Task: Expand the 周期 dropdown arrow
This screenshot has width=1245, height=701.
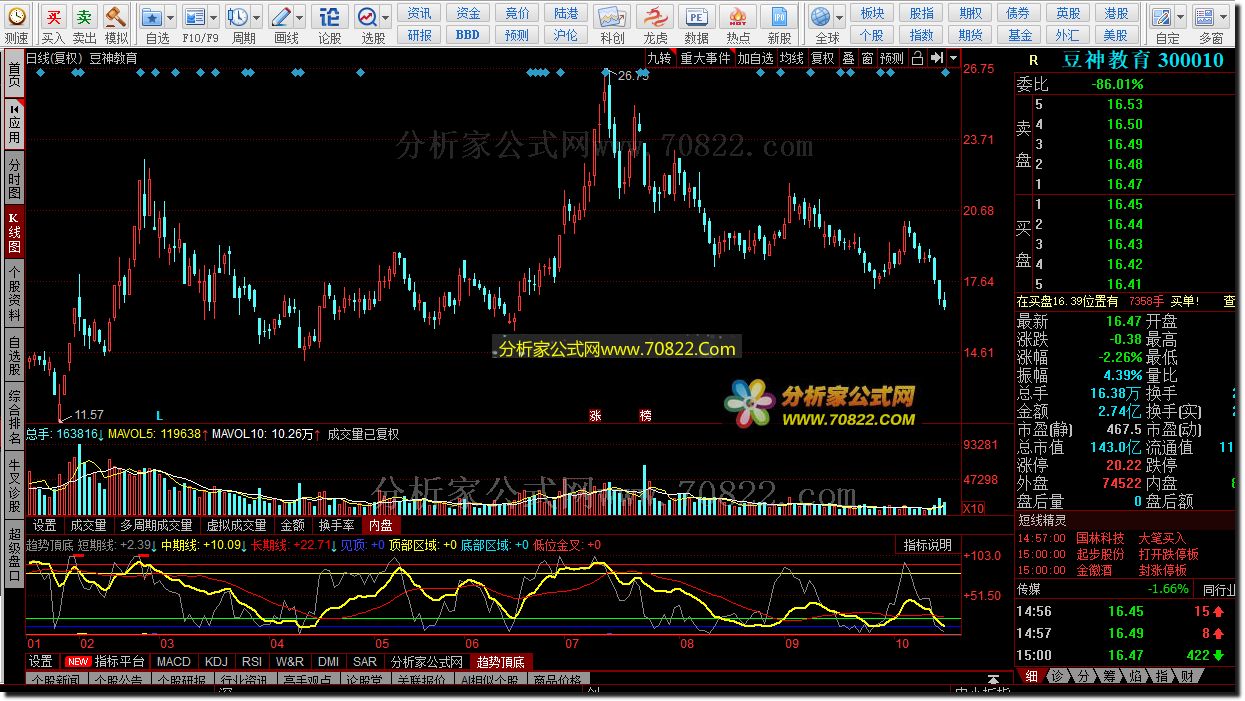Action: (x=257, y=18)
